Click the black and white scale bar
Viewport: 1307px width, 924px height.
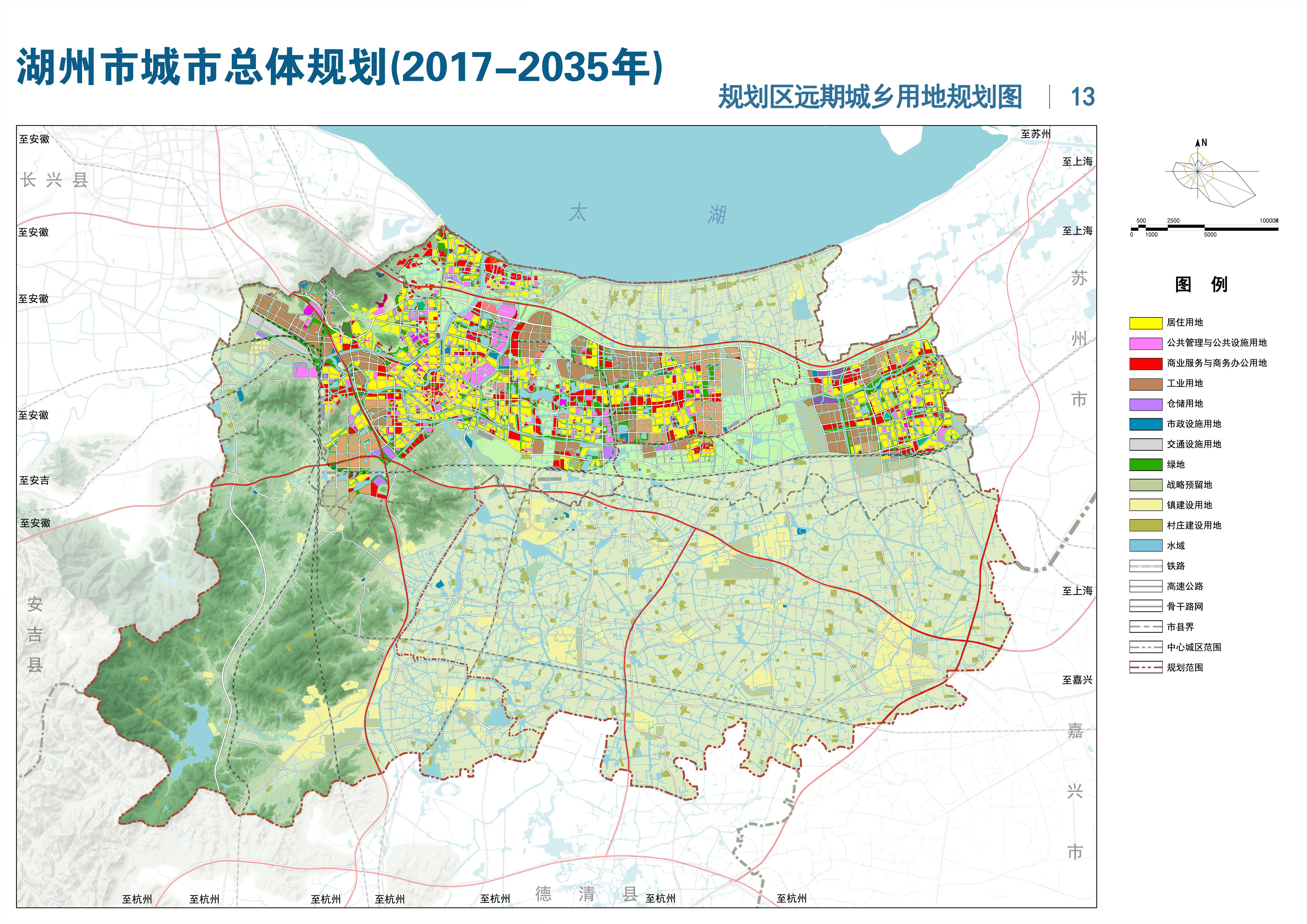click(1205, 228)
